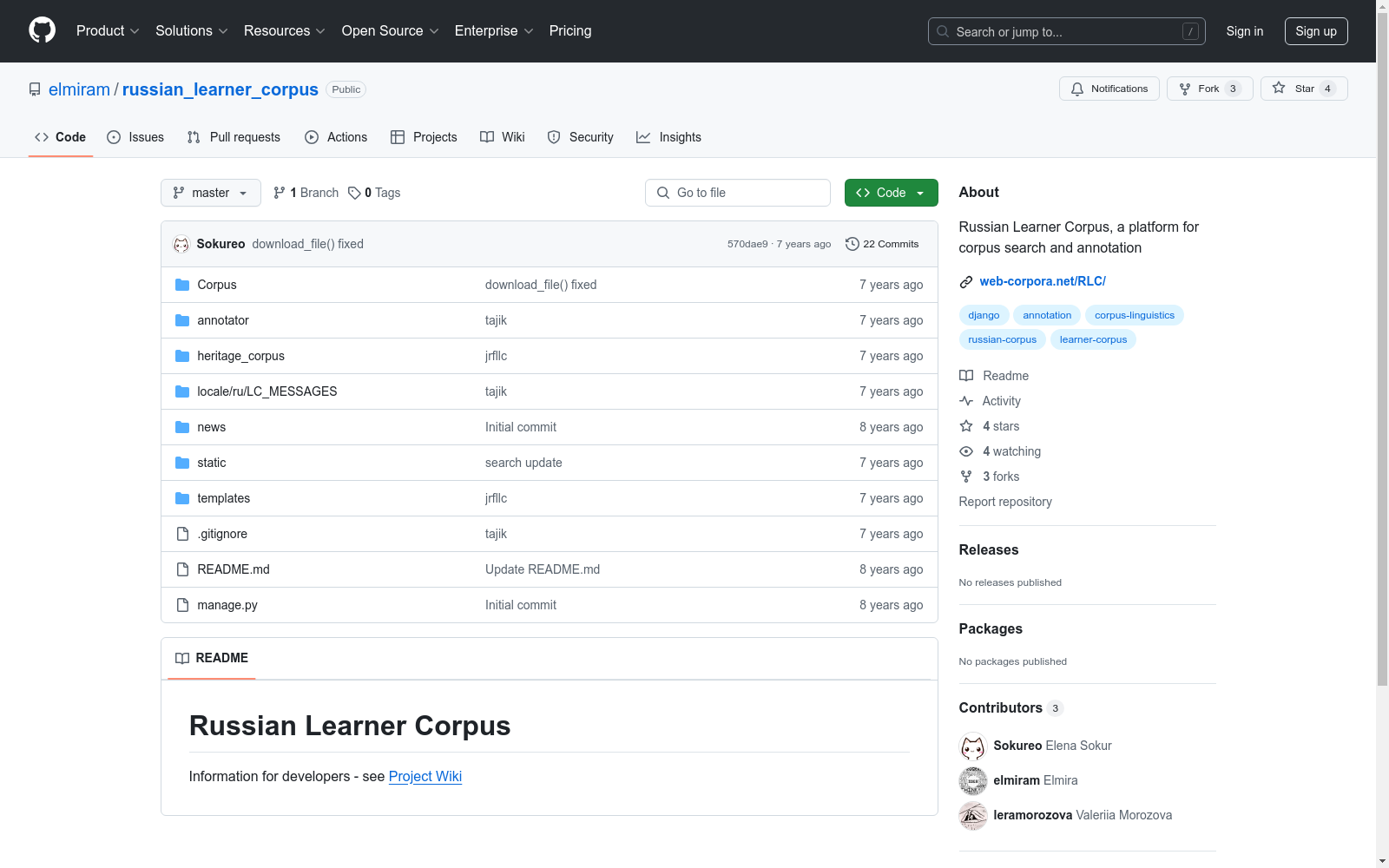Click the corpus-linguistics topic tag
This screenshot has width=1389, height=868.
pyautogui.click(x=1135, y=315)
